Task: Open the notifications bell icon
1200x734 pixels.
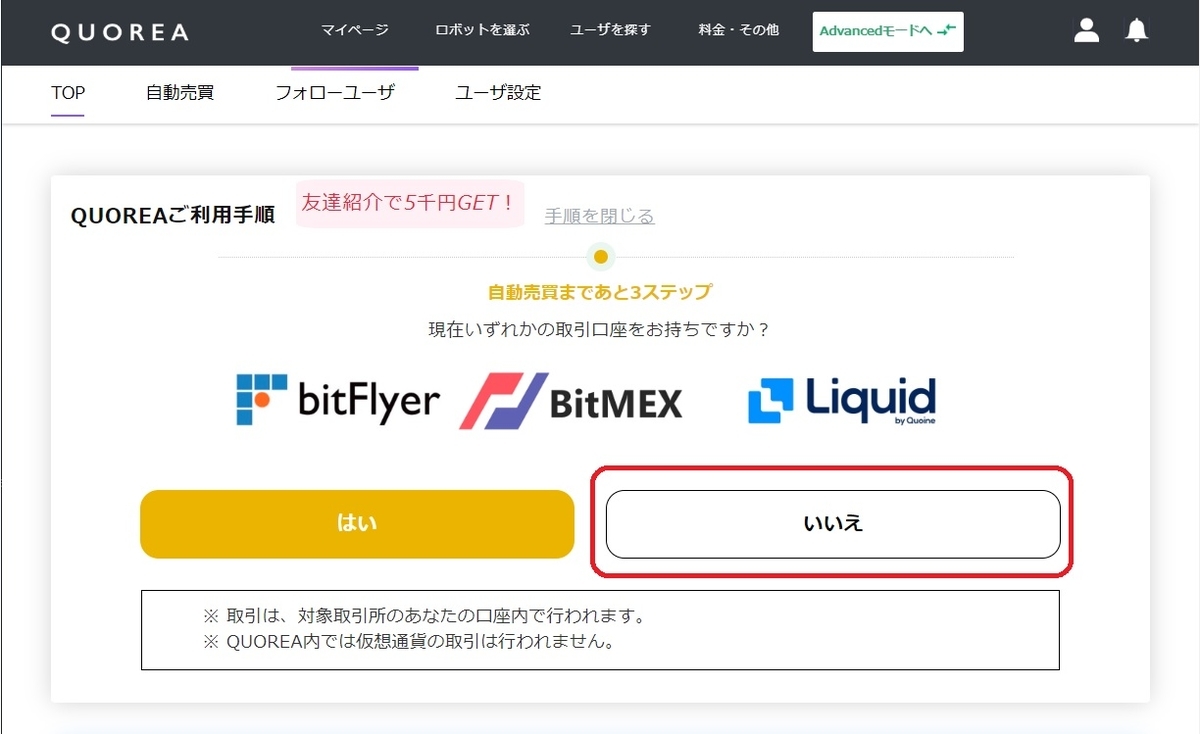Action: tap(1136, 31)
